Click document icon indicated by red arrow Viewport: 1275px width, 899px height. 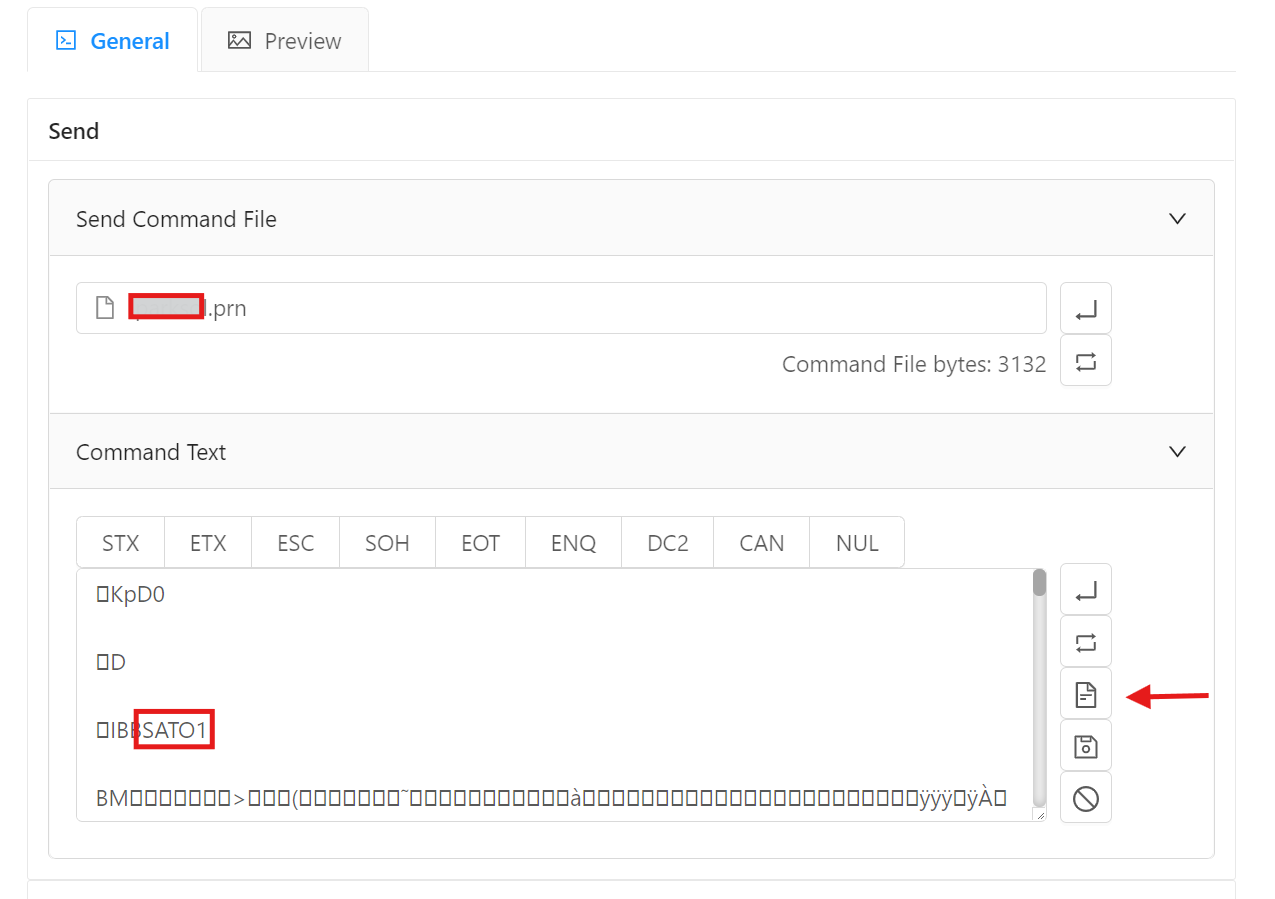point(1085,694)
